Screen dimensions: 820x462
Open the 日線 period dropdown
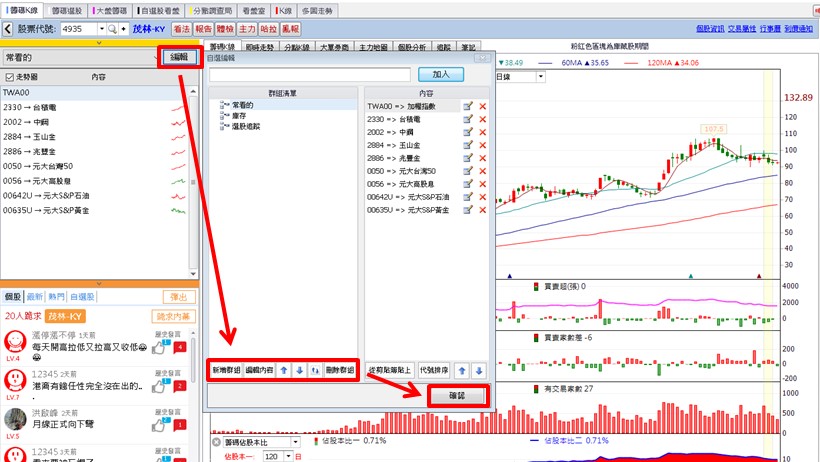pos(540,76)
